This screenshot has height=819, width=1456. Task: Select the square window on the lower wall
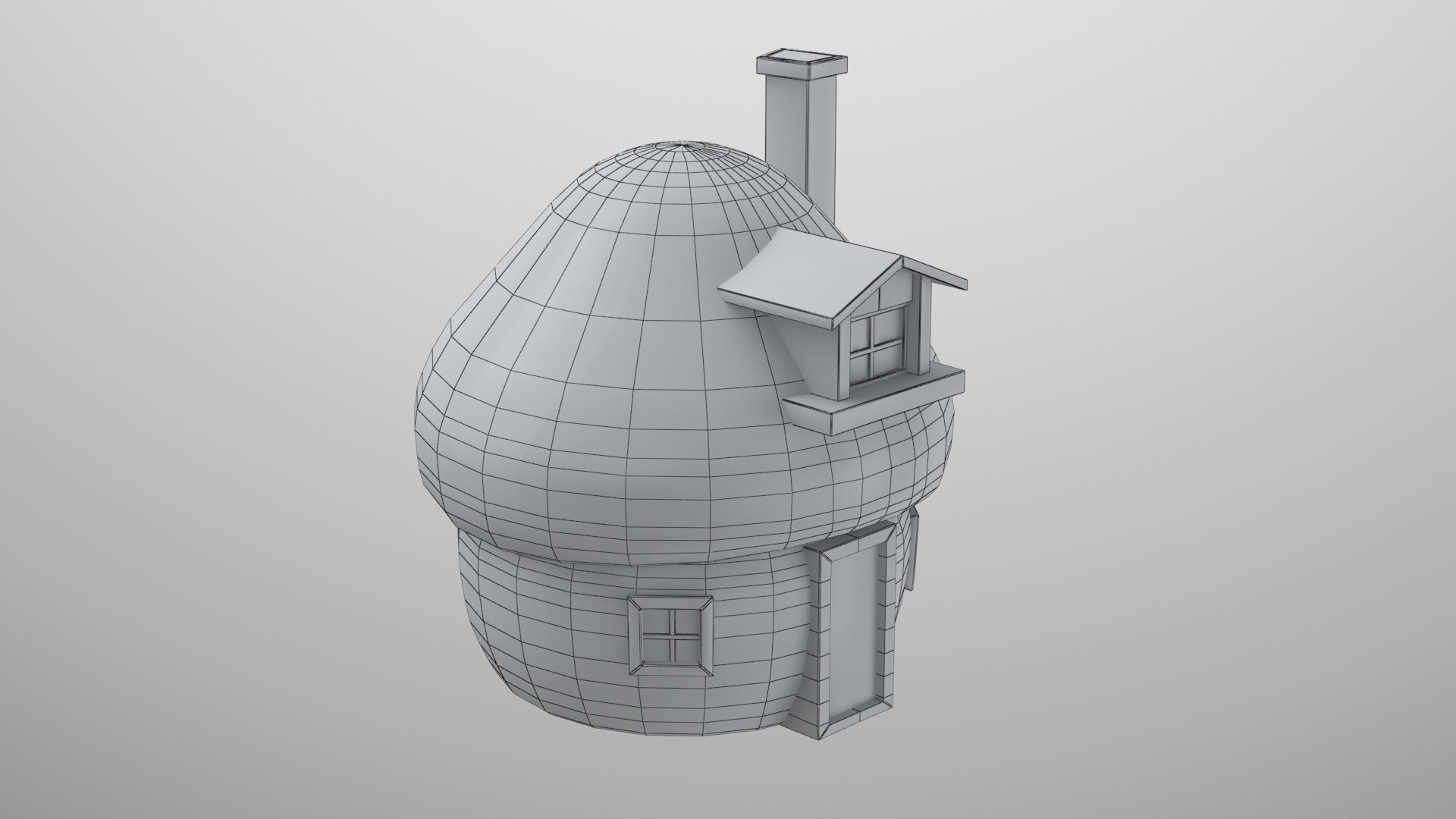click(670, 634)
